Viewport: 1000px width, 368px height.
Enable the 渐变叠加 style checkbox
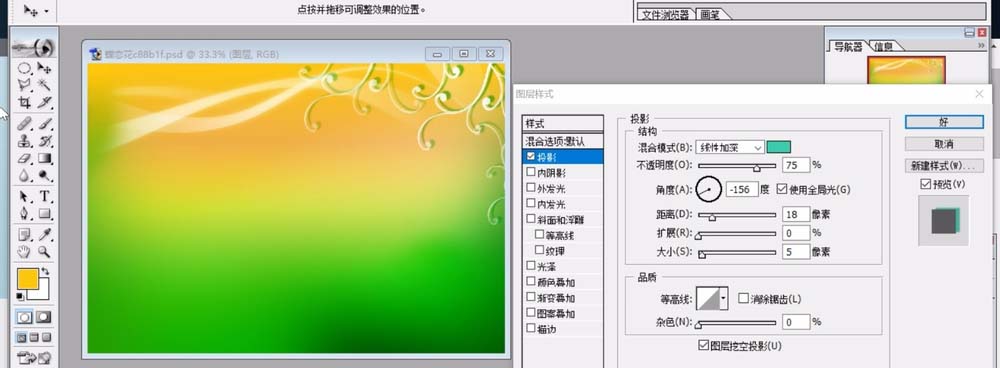point(531,297)
